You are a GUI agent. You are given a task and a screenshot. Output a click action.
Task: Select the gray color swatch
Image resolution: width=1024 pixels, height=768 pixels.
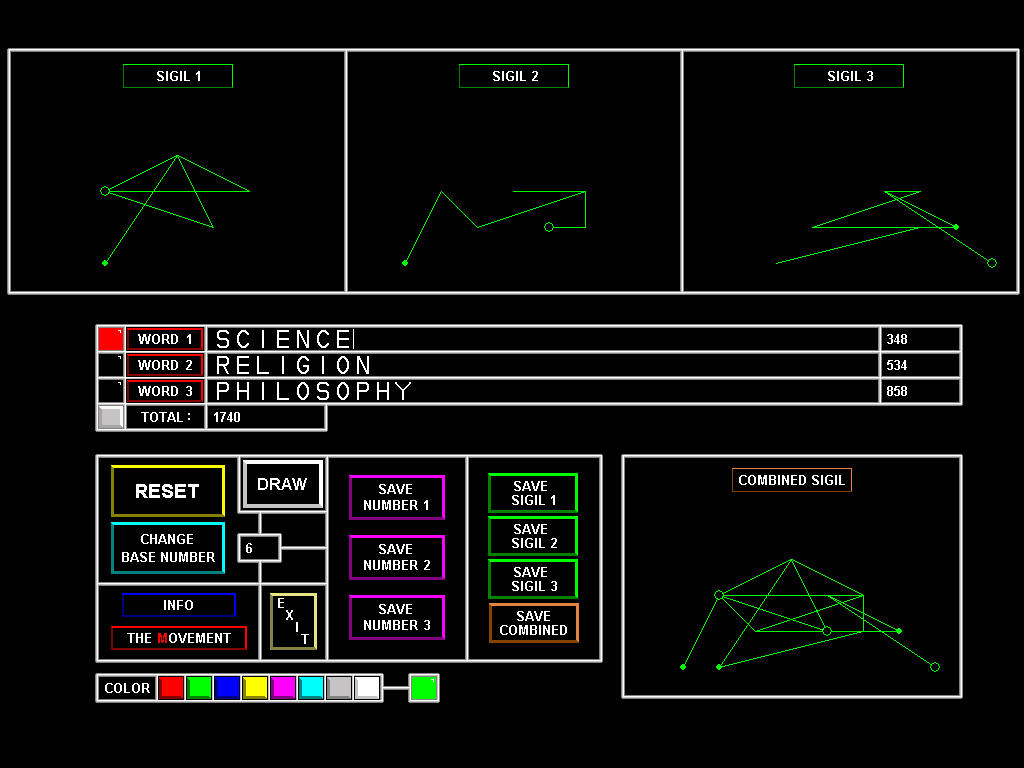[x=340, y=688]
